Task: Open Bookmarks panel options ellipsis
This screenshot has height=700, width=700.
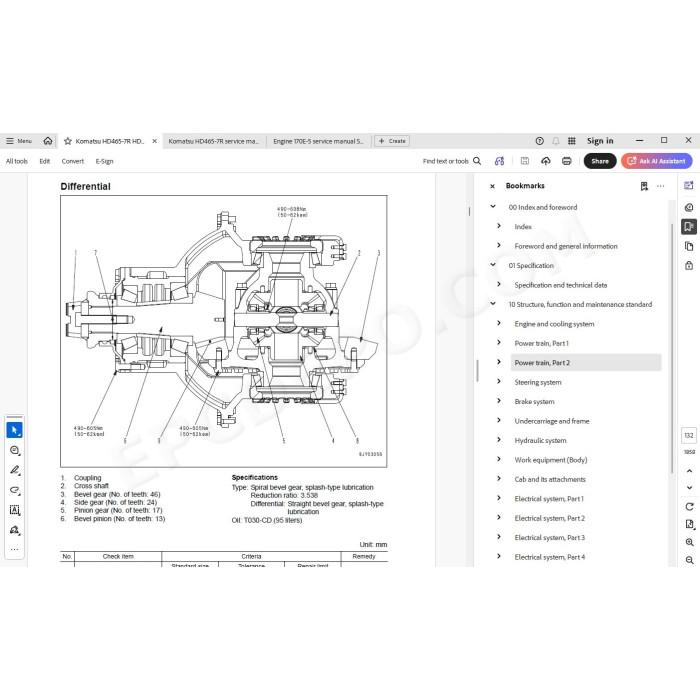Action: pyautogui.click(x=661, y=186)
